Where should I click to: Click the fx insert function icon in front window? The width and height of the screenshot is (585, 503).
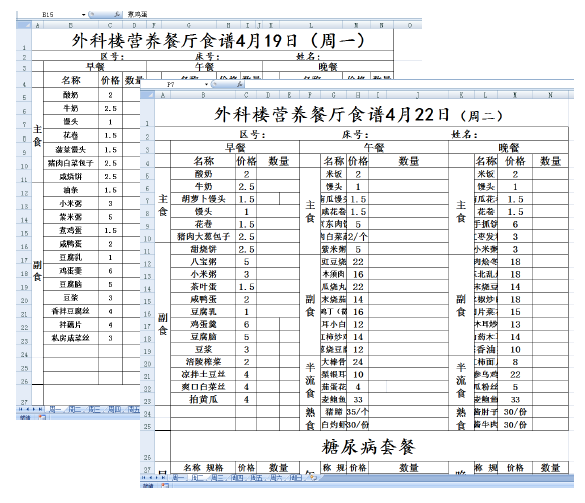(x=239, y=85)
